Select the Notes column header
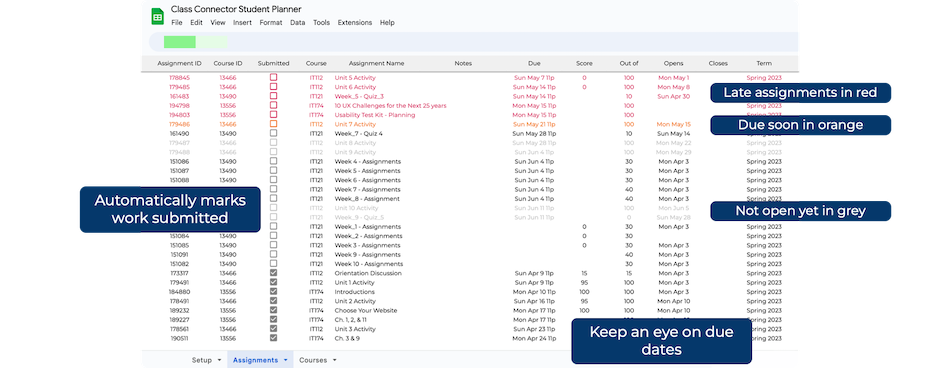The image size is (940, 368). 463,64
